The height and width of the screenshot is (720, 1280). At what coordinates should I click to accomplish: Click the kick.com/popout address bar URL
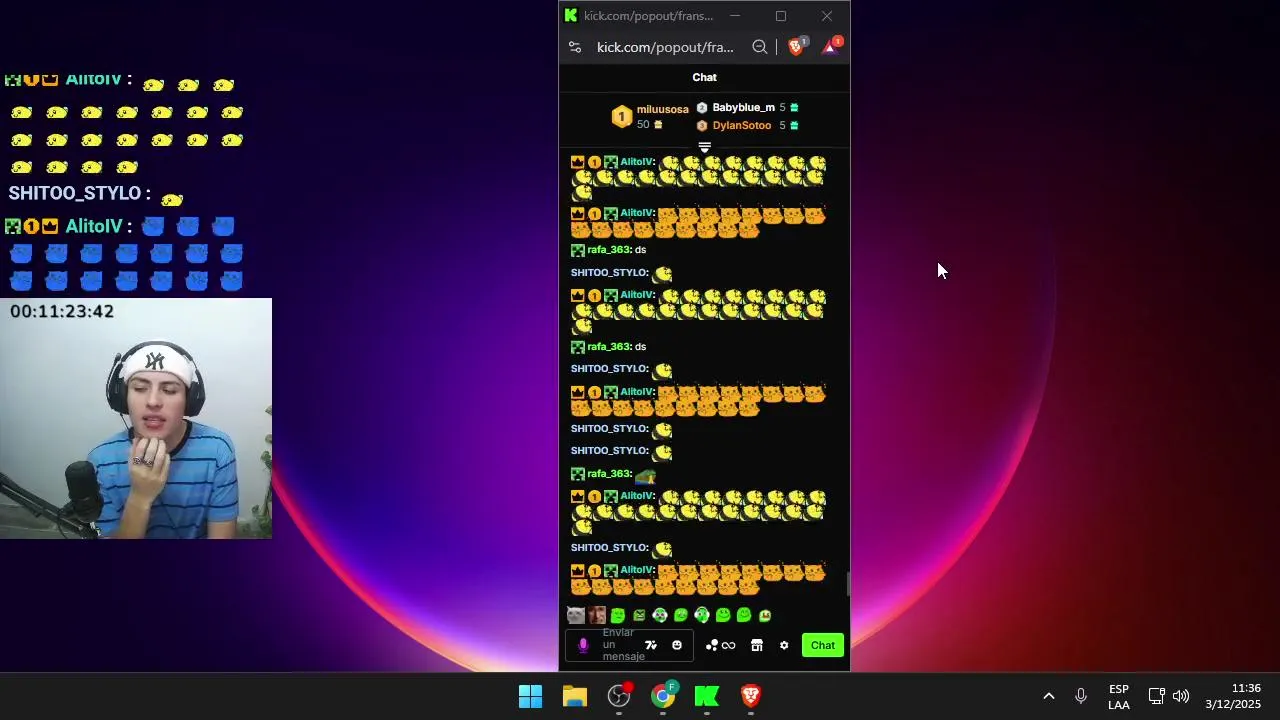coord(665,47)
